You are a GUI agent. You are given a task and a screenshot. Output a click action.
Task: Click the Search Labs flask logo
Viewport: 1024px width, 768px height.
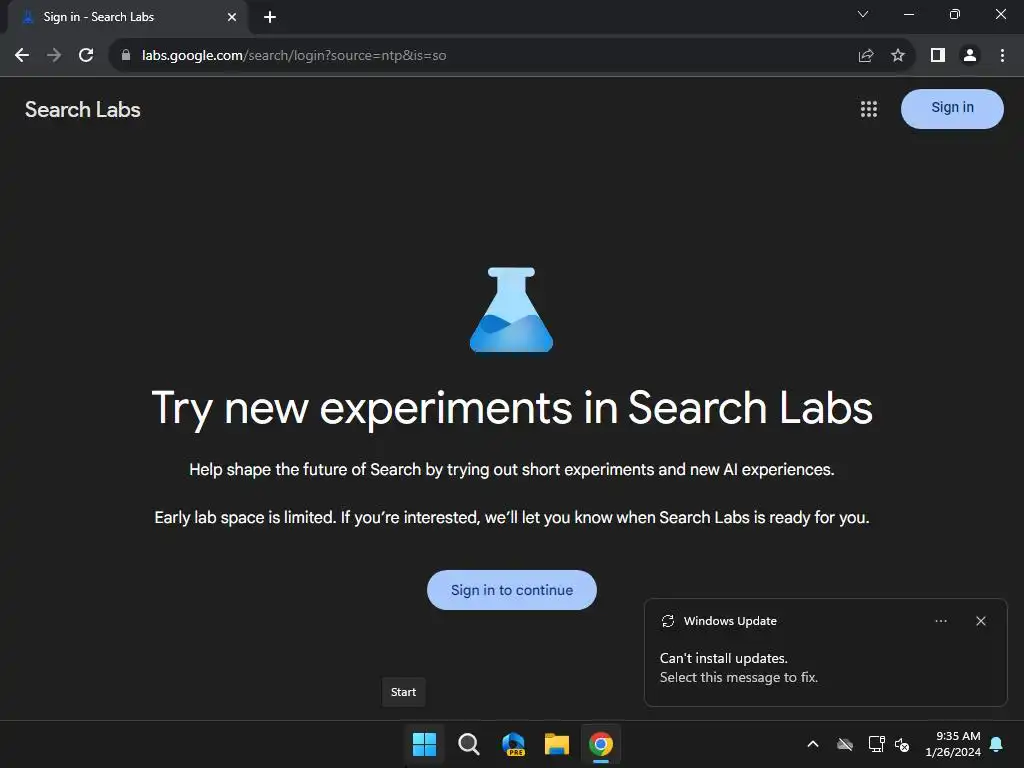(x=511, y=310)
